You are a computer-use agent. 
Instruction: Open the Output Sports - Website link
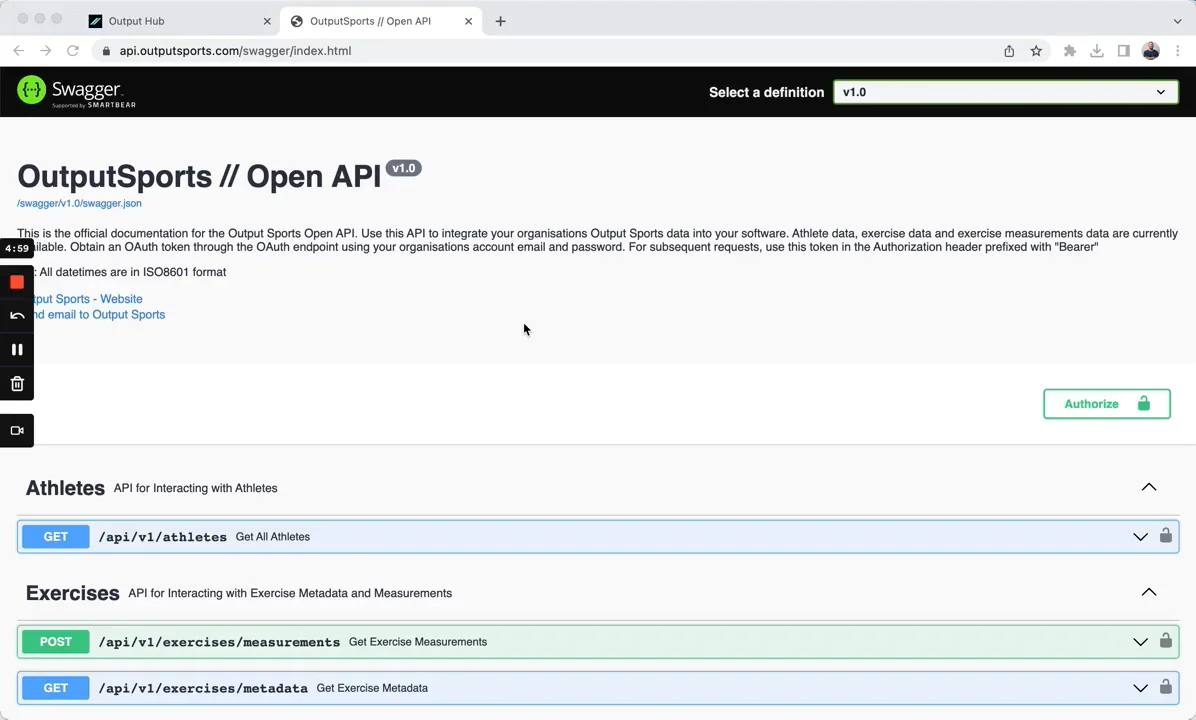coord(86,299)
